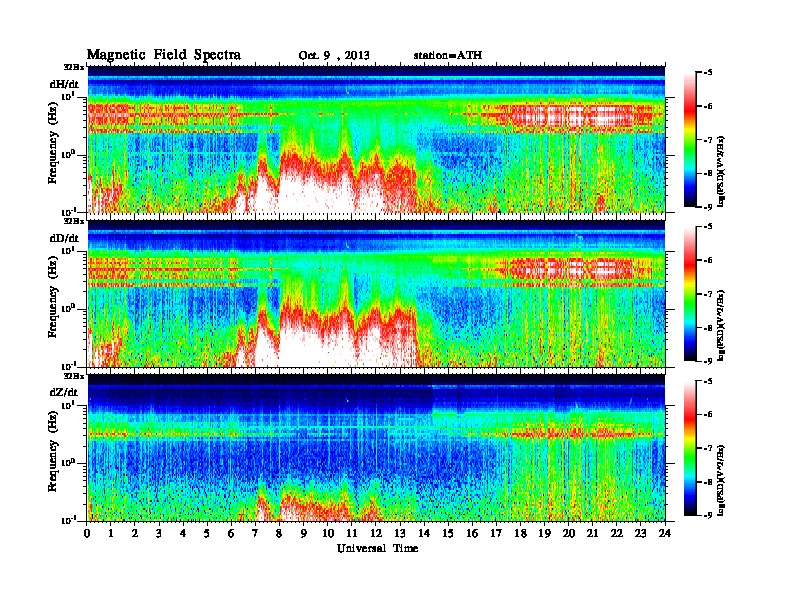Click the '32Hz' label atop dH/dt panel

(73, 67)
